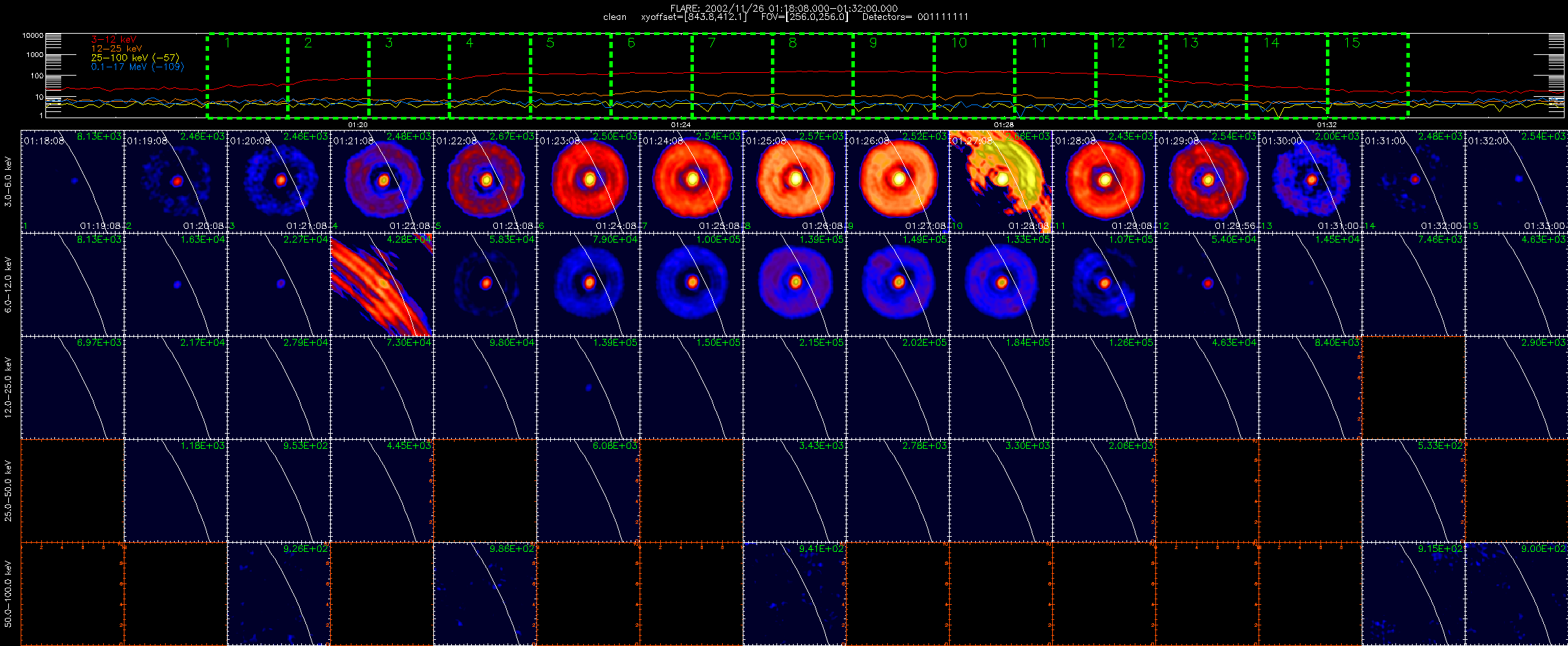Open the 6.0-12.0 keV image starting at 01:29:08
The image size is (1568, 646).
click(1207, 284)
